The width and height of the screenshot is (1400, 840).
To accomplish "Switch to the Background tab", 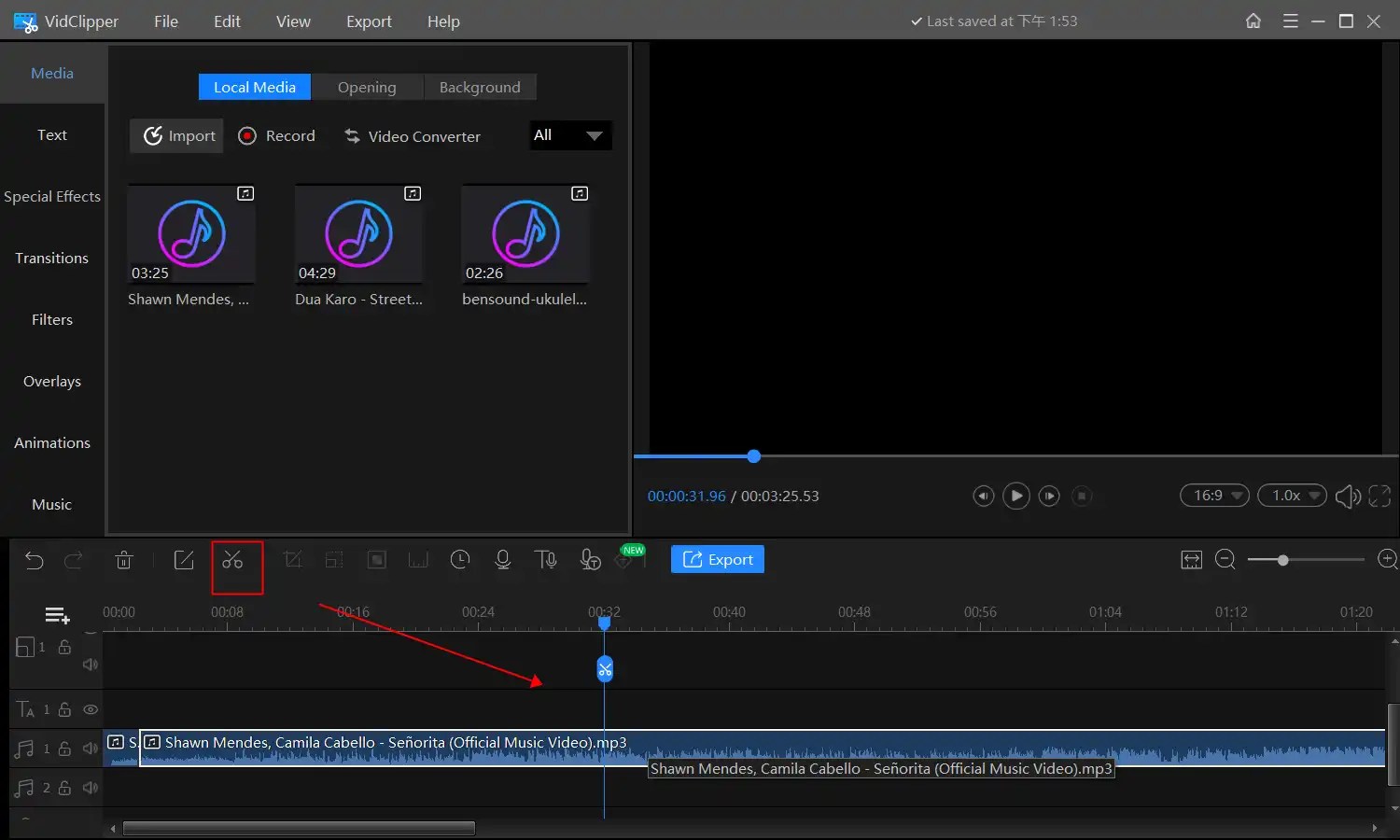I will click(480, 87).
